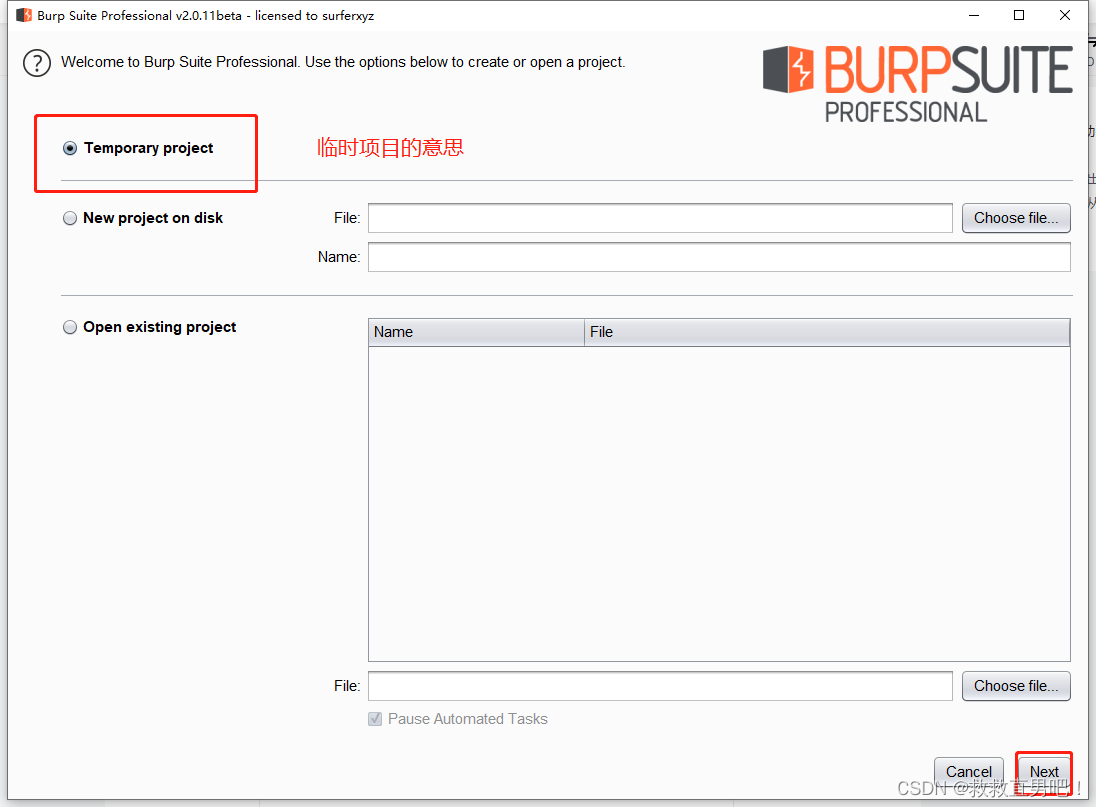Click the Burp Suite Professional logo
1096x807 pixels.
pos(917,85)
